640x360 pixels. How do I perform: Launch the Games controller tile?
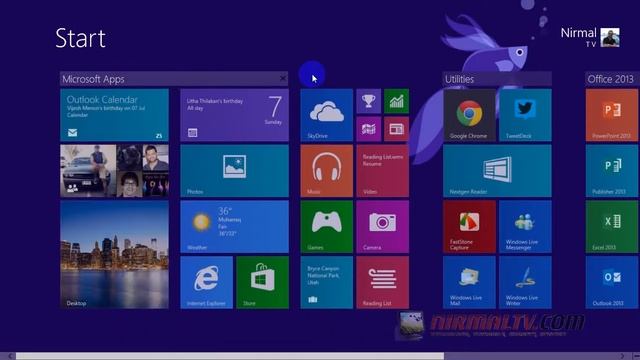[x=327, y=227]
